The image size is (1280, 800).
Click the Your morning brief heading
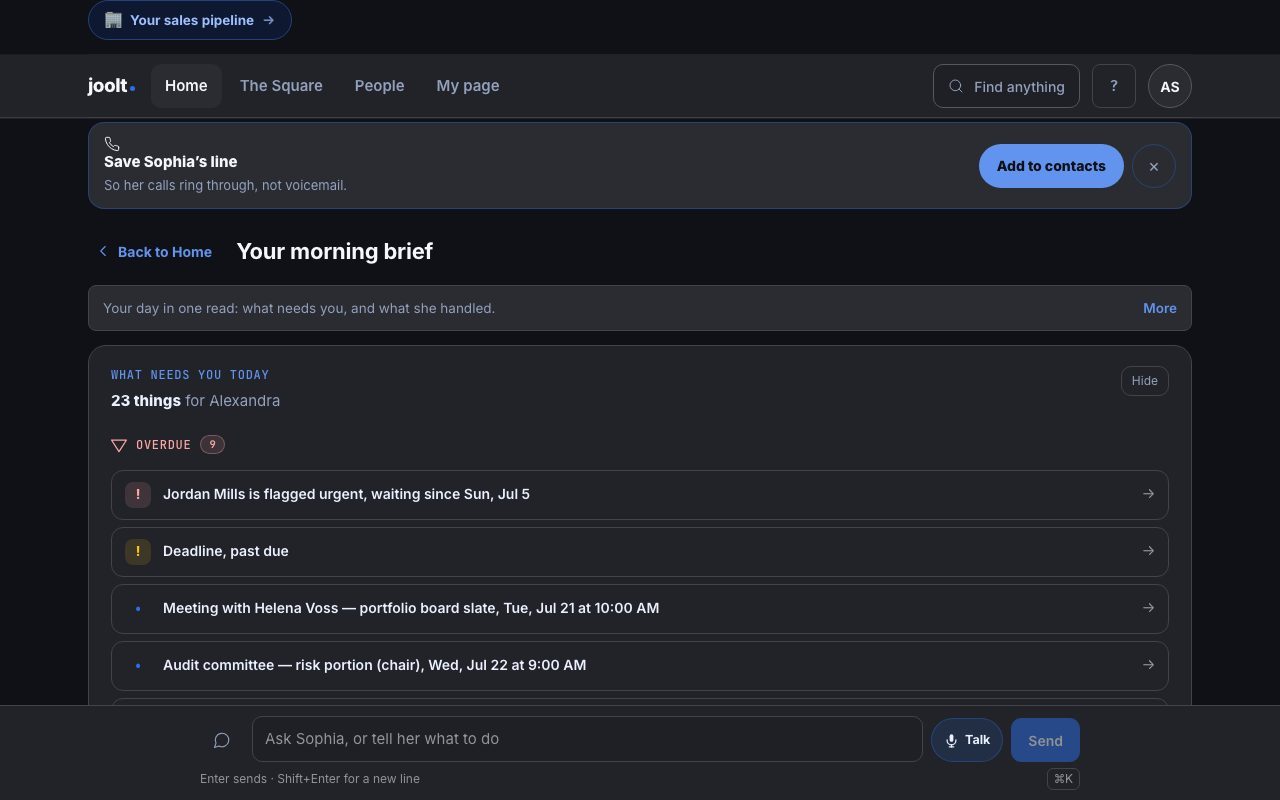pos(335,252)
